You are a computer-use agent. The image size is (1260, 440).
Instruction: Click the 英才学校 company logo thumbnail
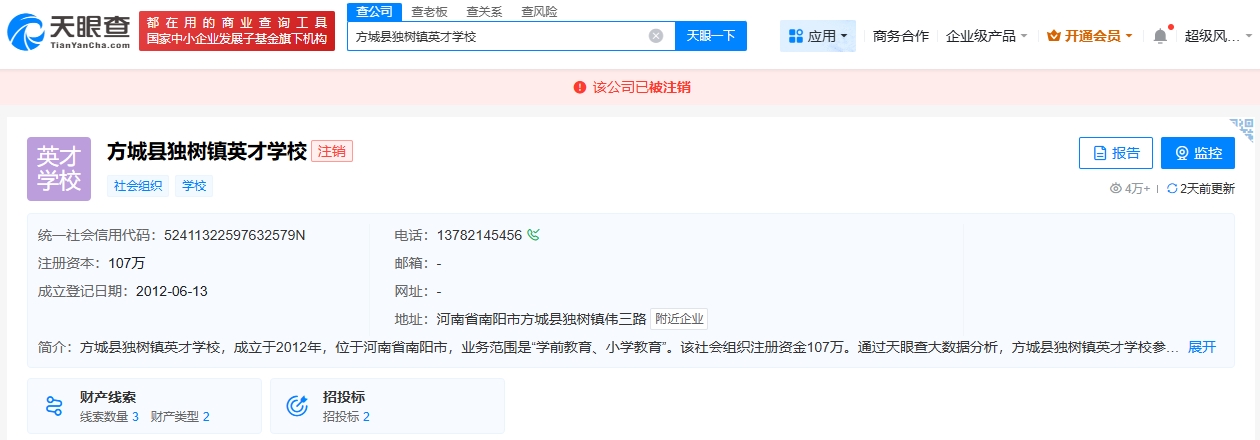[x=59, y=169]
